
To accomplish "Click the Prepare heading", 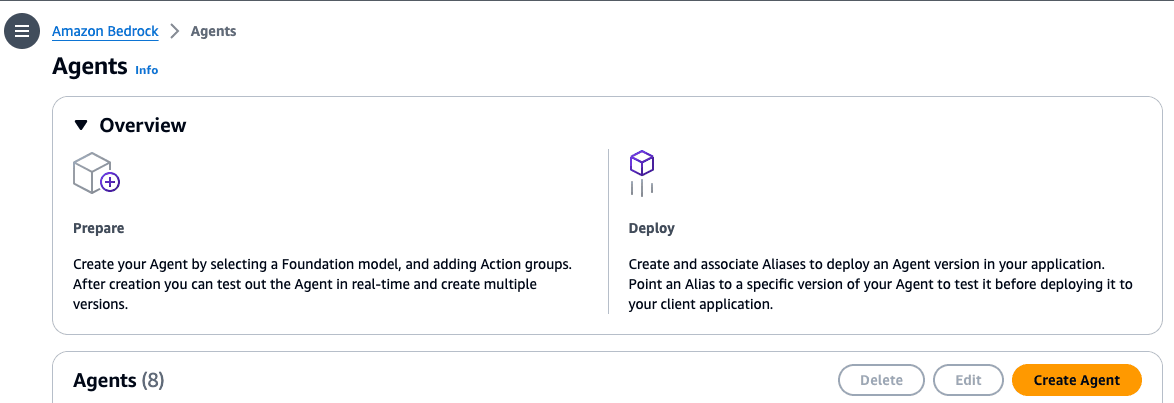I will [99, 228].
